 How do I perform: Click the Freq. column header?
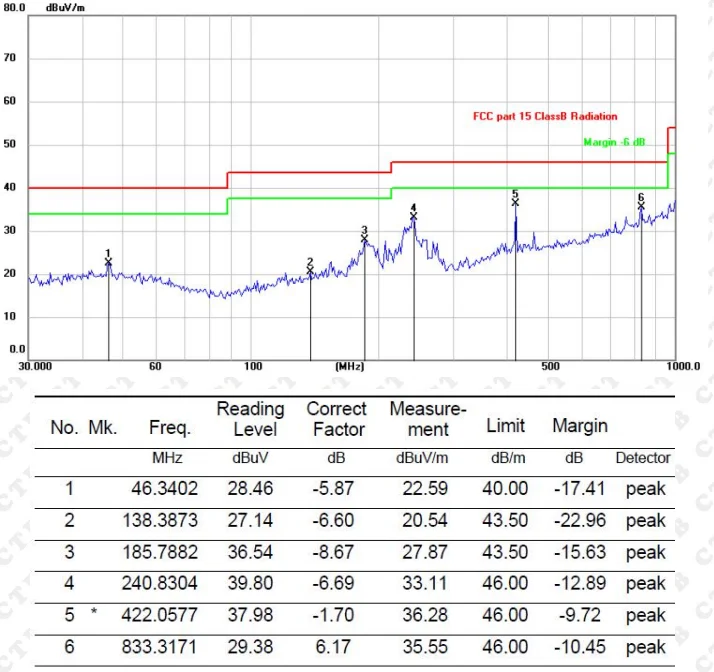(x=170, y=428)
